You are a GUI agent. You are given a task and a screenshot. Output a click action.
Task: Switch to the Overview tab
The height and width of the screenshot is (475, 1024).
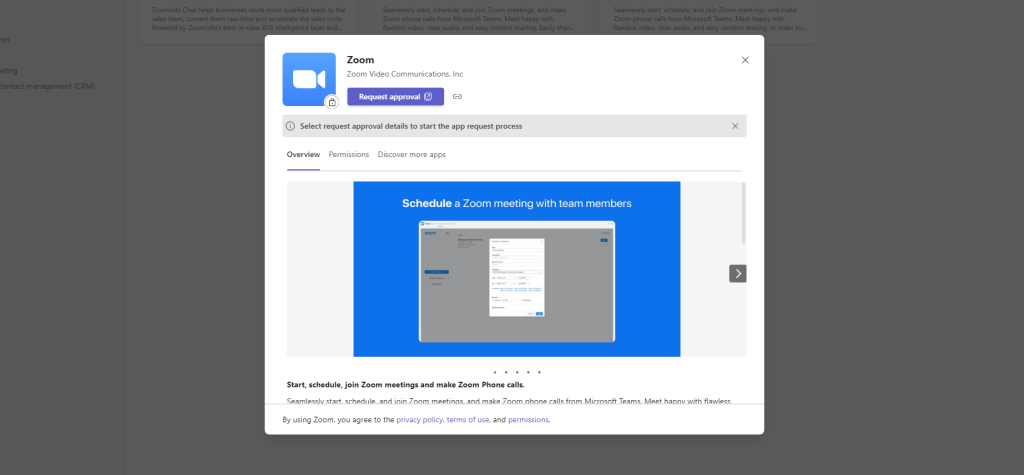pos(303,155)
